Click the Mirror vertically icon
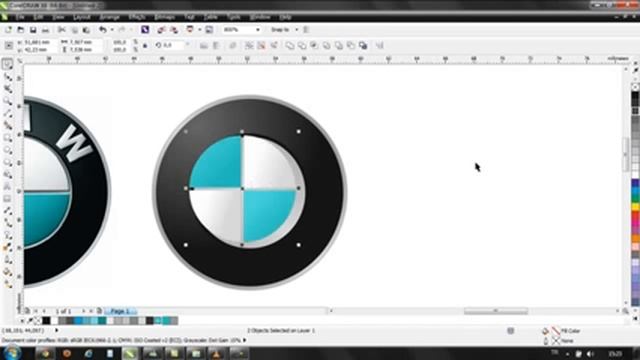640x360 pixels. tap(216, 45)
